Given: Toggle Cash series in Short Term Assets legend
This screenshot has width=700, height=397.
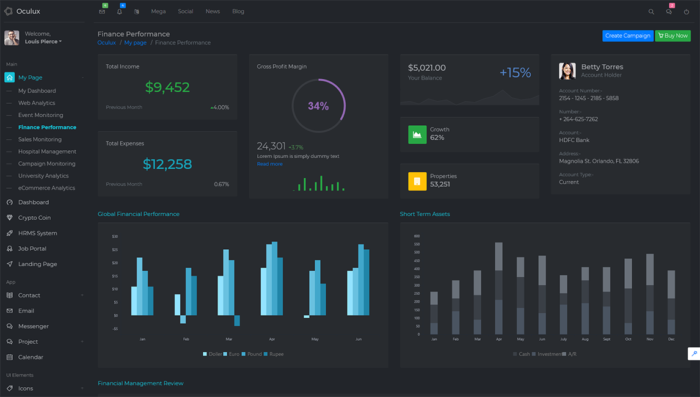Looking at the screenshot, I should [521, 354].
